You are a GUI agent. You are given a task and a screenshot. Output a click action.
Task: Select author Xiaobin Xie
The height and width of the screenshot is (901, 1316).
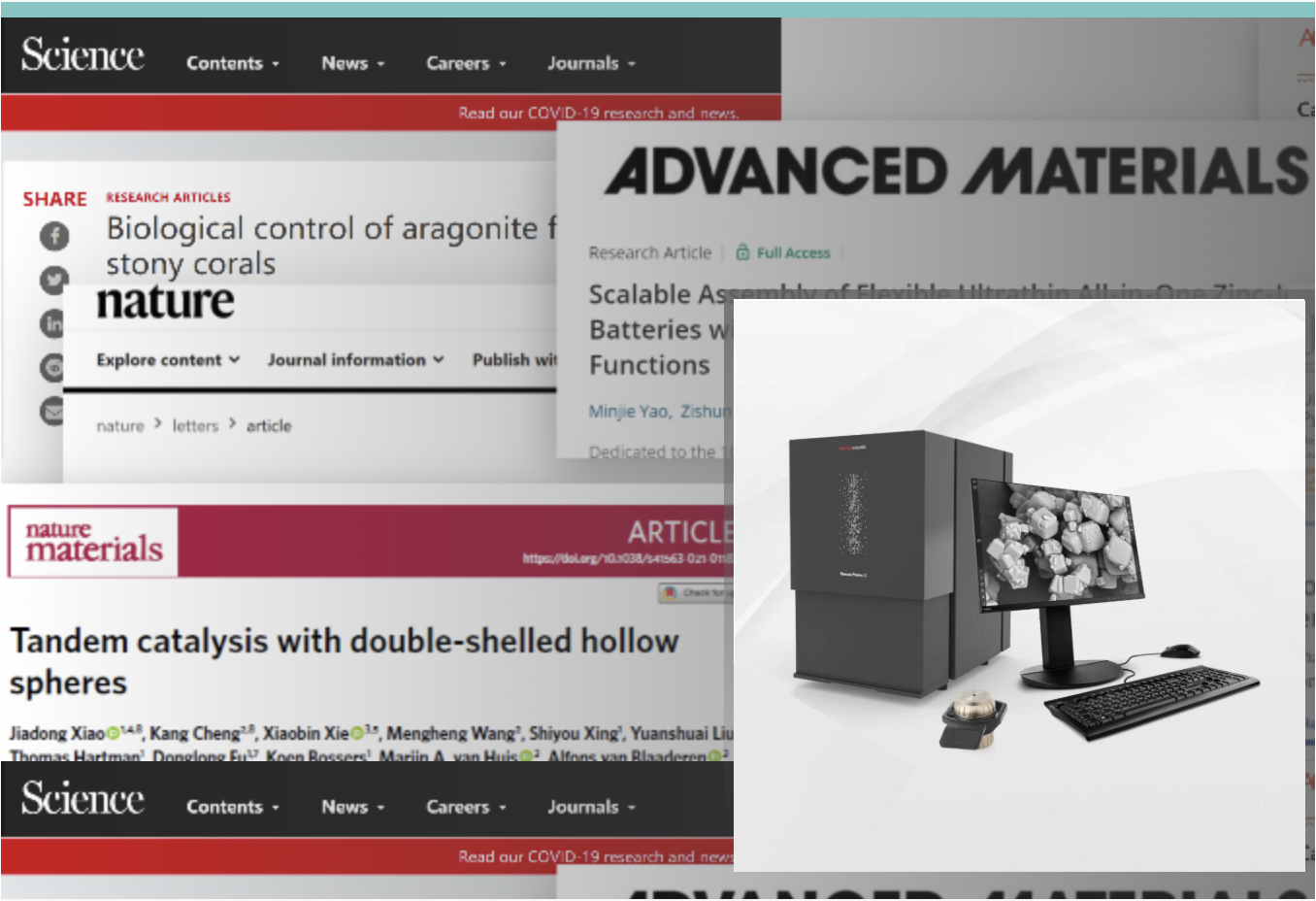[306, 733]
